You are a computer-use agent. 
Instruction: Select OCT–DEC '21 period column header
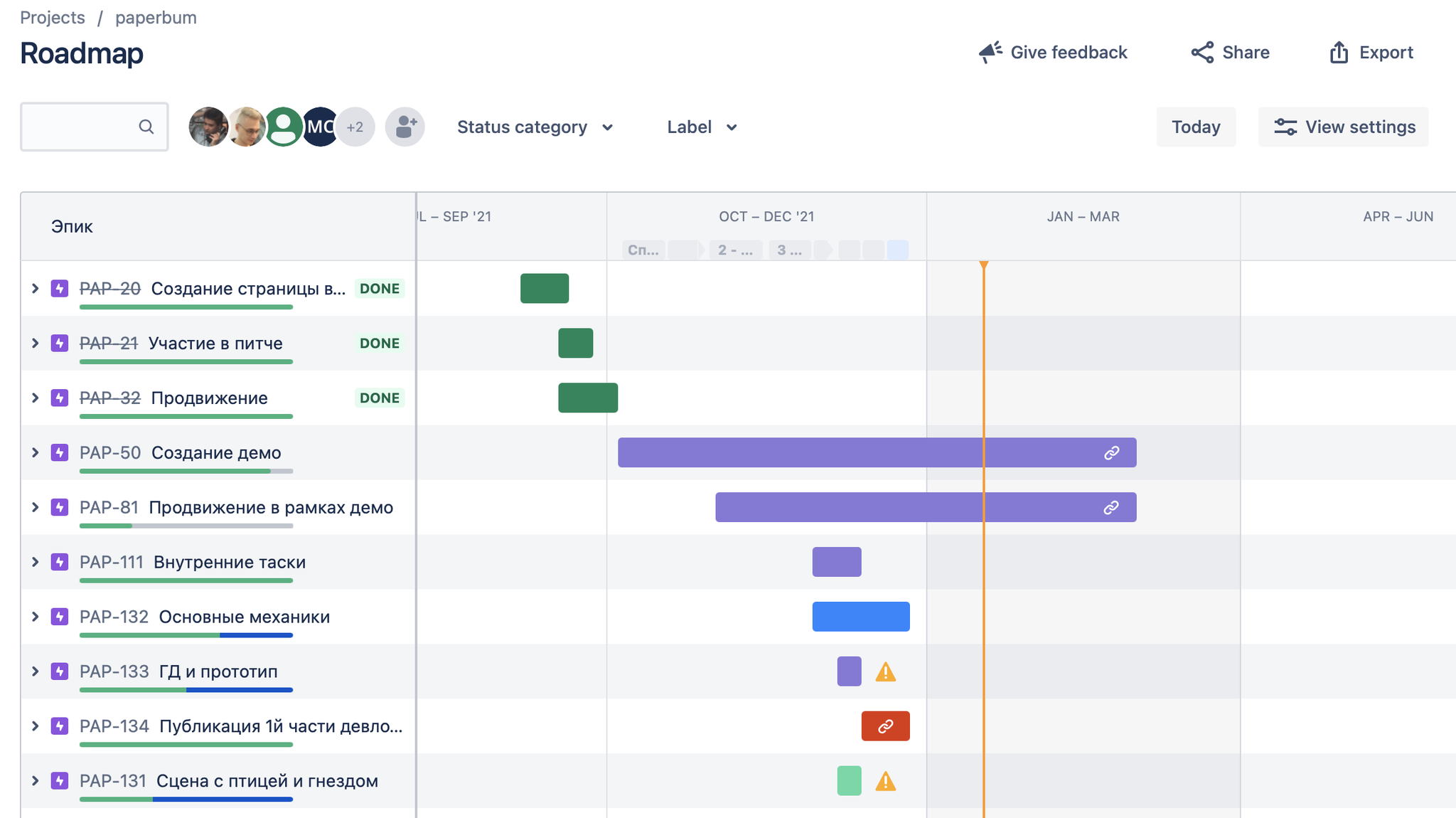[x=765, y=216]
